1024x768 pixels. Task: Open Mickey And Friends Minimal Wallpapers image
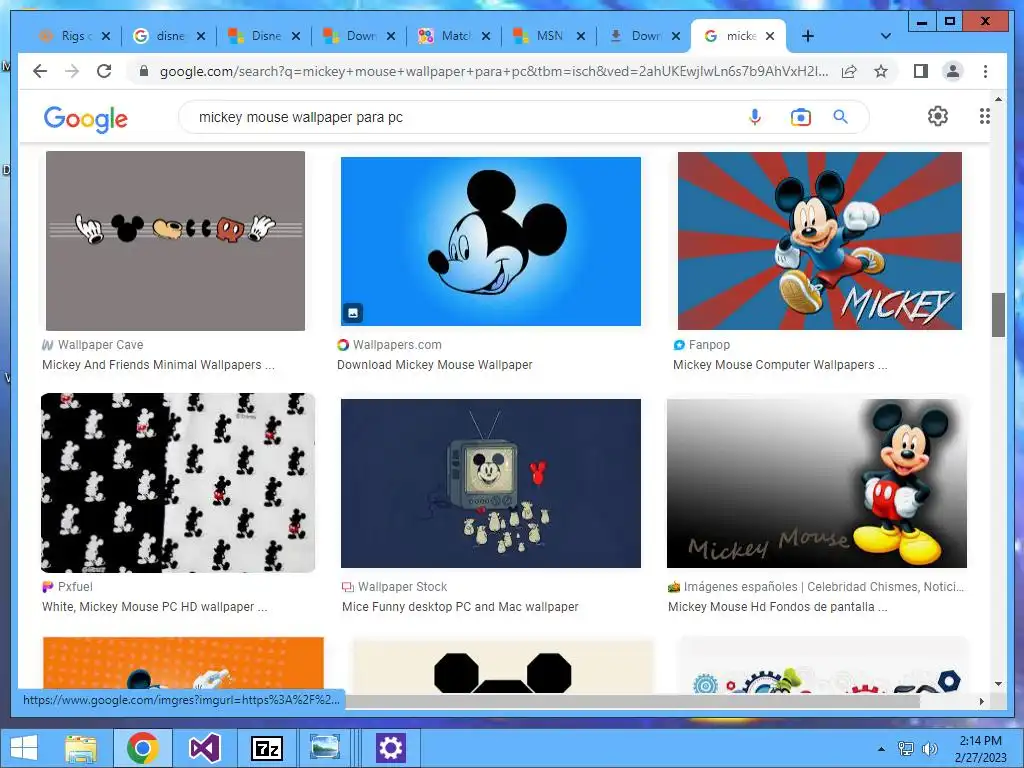(175, 241)
